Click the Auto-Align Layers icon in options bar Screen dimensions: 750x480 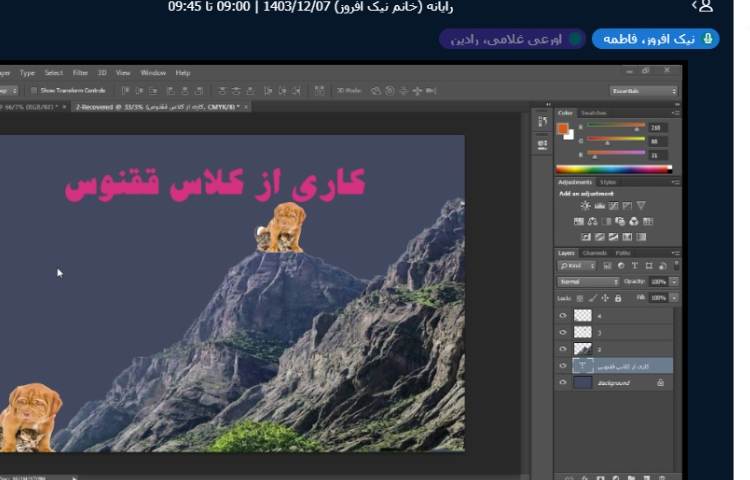click(320, 90)
